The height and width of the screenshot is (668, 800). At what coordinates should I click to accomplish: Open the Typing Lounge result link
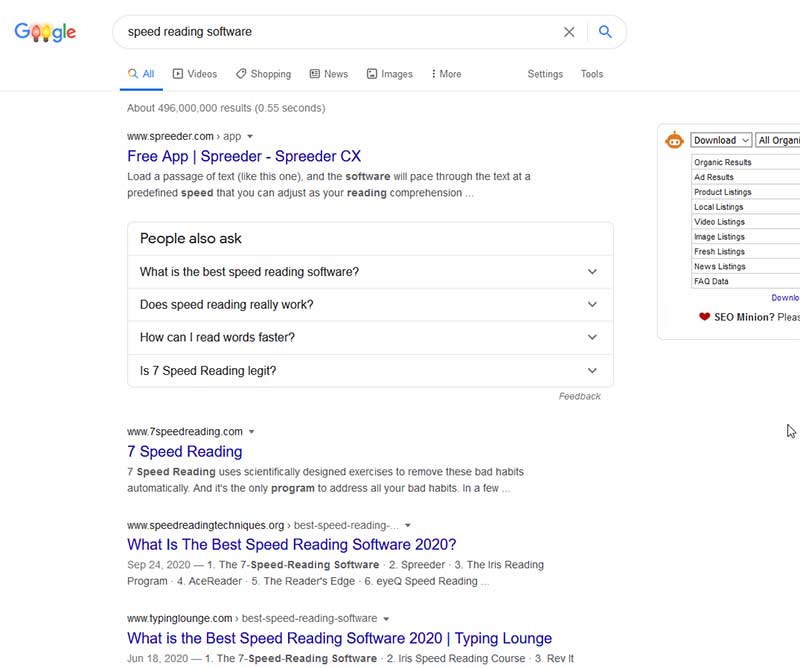[339, 638]
